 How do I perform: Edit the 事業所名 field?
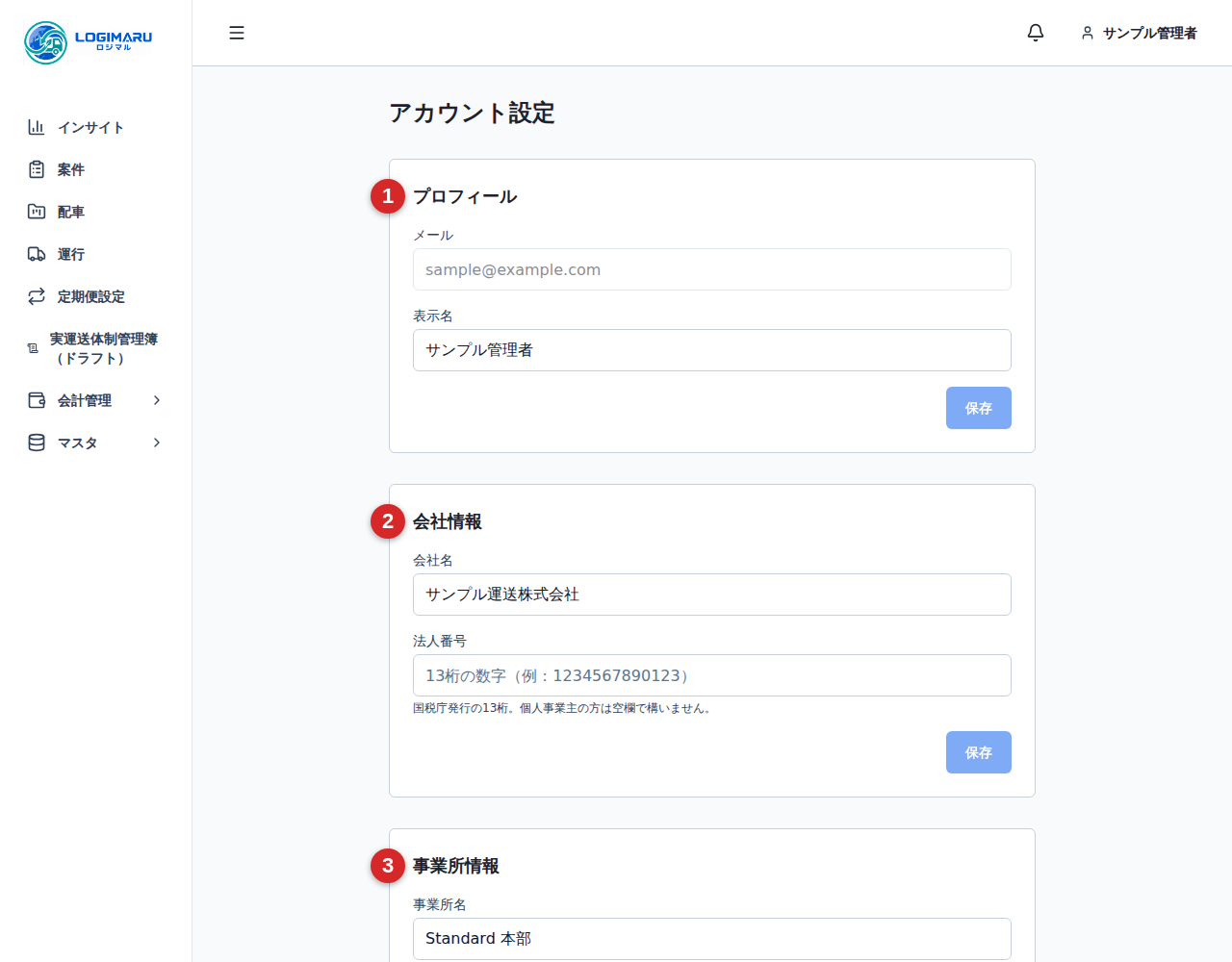[x=712, y=939]
